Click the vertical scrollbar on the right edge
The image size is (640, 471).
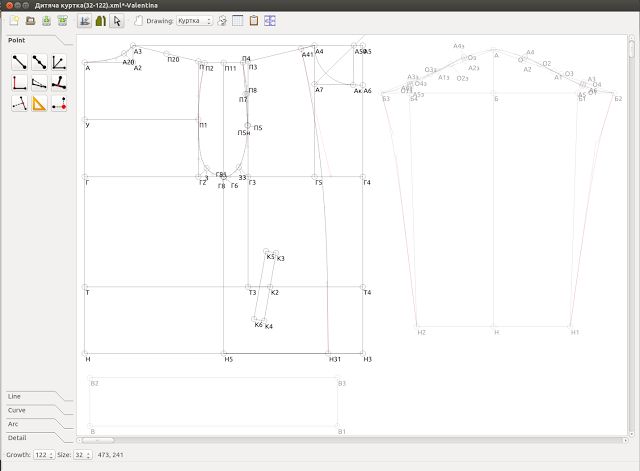(x=632, y=237)
